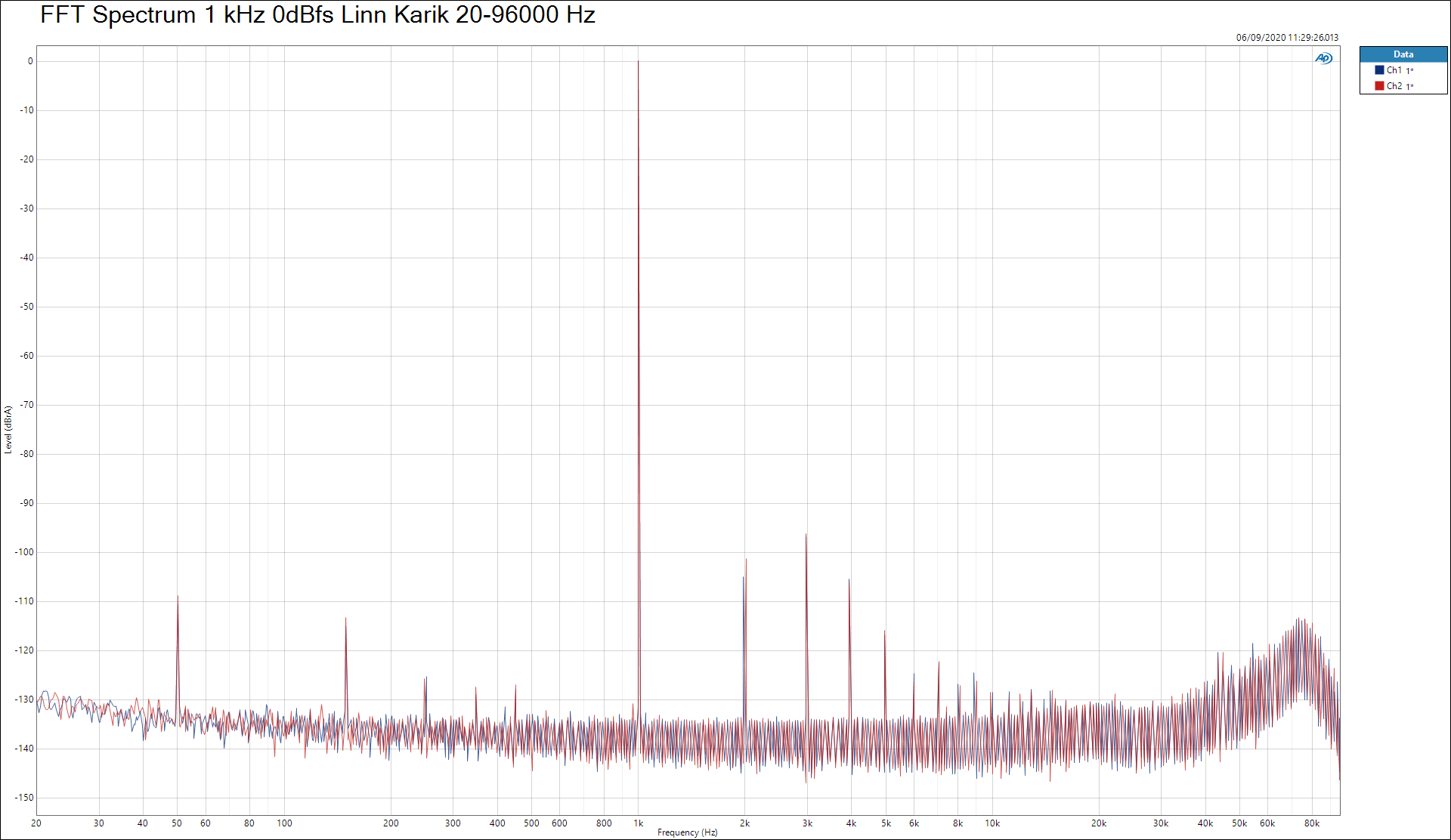The width and height of the screenshot is (1451, 840).
Task: Click the 80k frequency axis tick label
Action: coord(1312,823)
